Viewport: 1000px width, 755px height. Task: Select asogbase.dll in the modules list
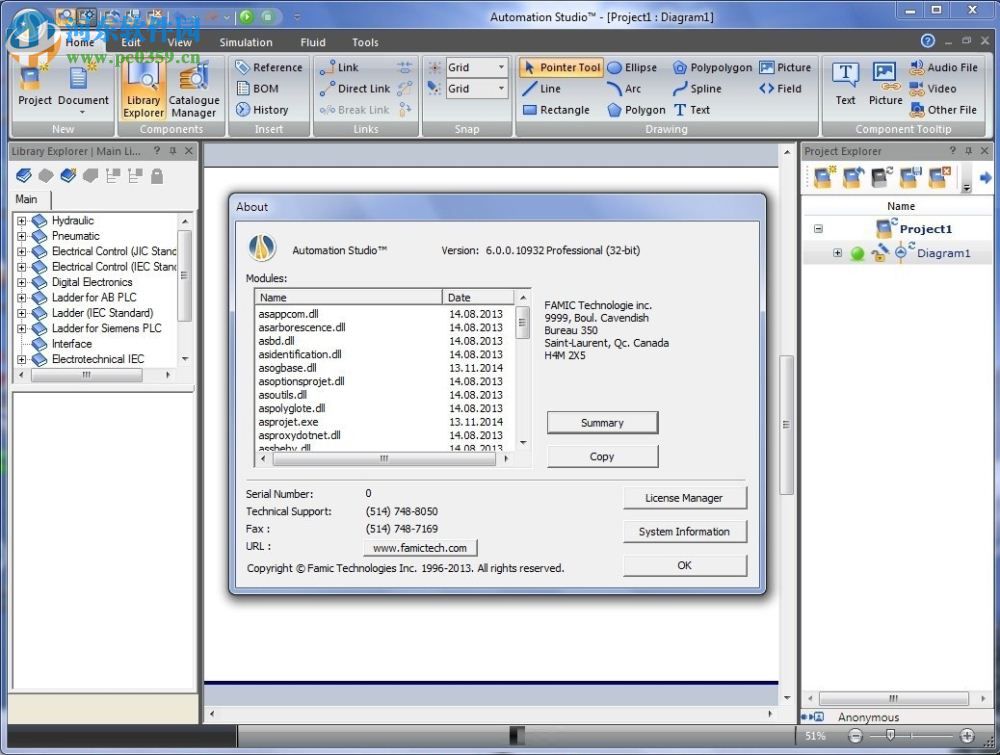288,368
